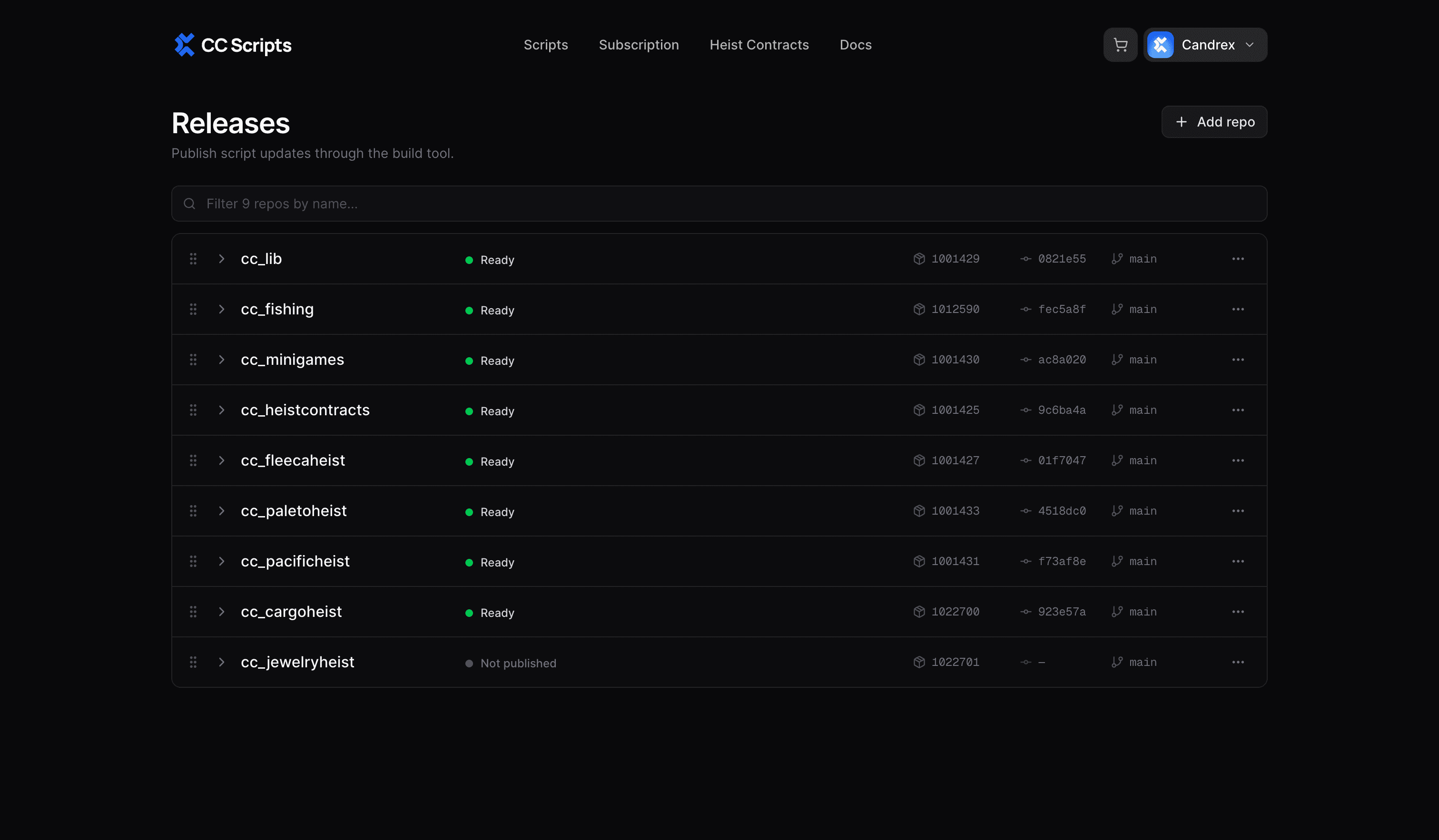This screenshot has width=1439, height=840.
Task: Expand the cc_cargoheist row
Action: (x=222, y=611)
